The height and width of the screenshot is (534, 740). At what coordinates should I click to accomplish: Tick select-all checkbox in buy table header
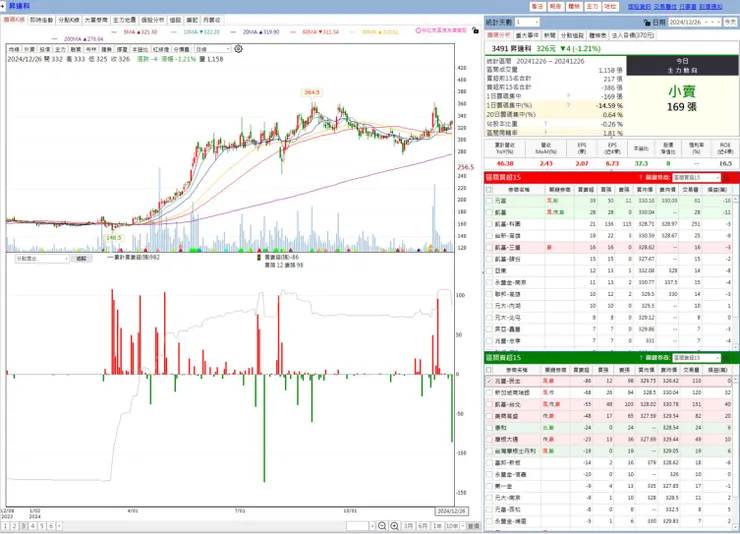click(x=489, y=189)
